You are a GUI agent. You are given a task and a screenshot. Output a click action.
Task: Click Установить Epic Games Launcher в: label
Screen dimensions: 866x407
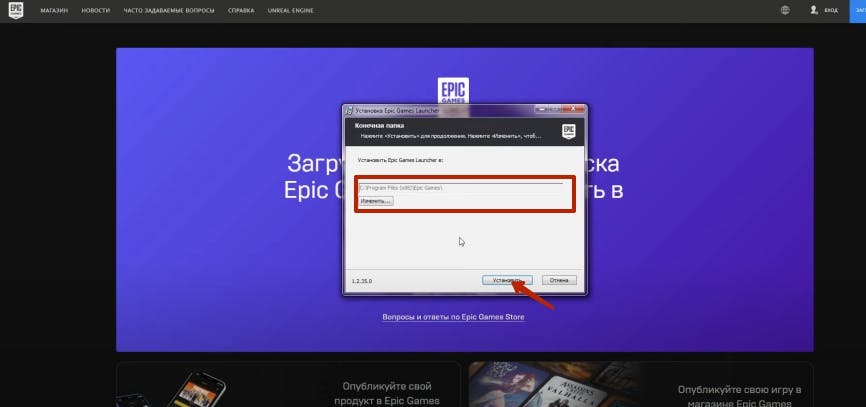(400, 160)
